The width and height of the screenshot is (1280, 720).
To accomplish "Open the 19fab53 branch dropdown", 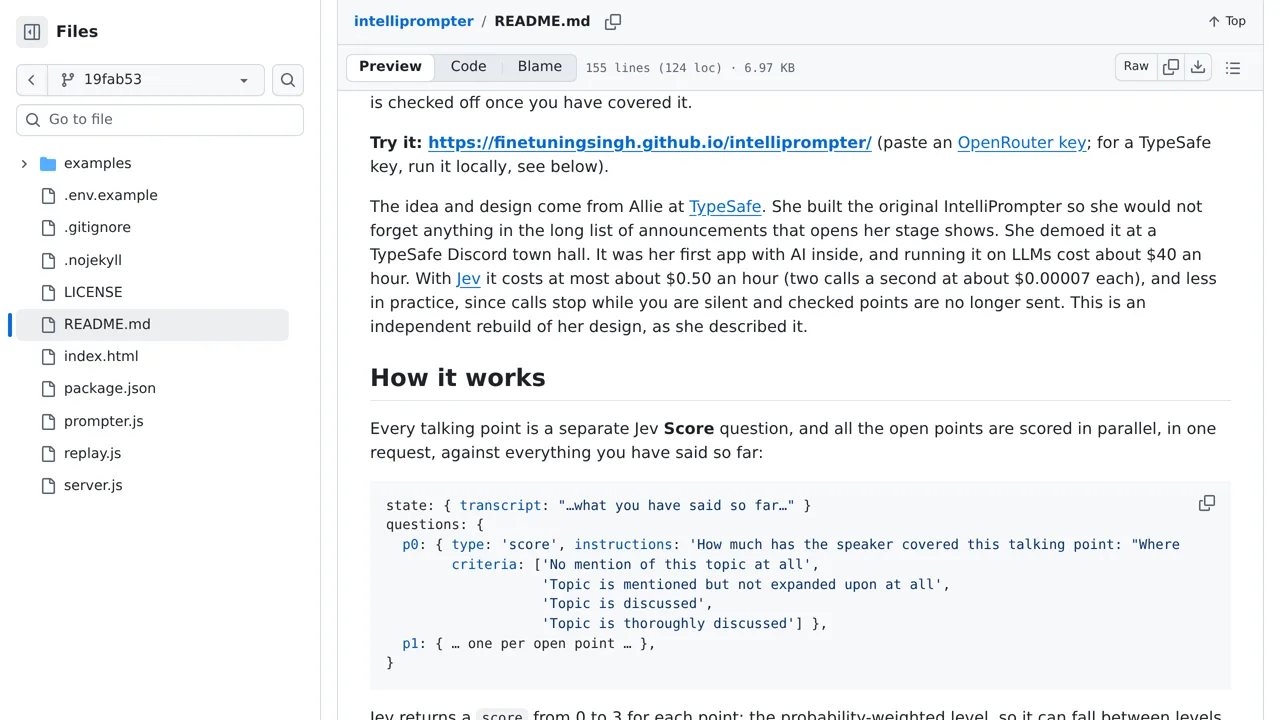I will click(x=156, y=80).
